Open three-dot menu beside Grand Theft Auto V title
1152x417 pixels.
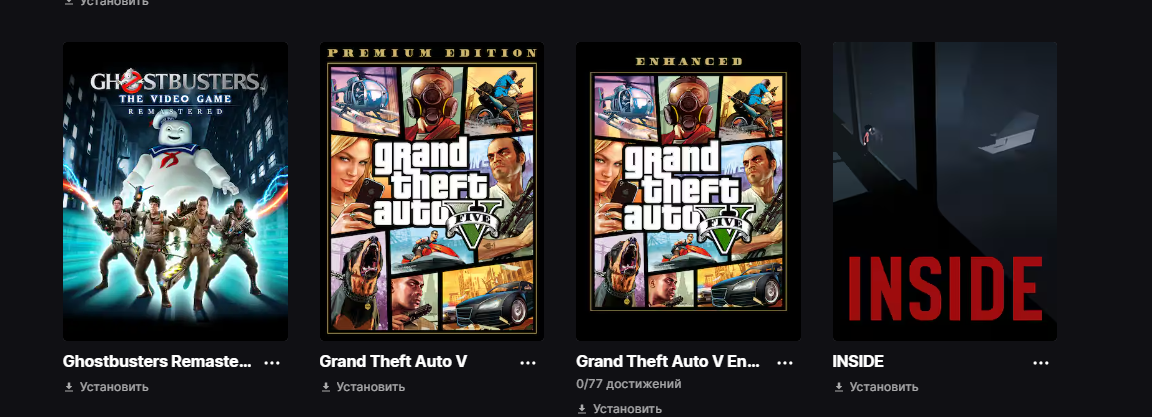coord(529,363)
